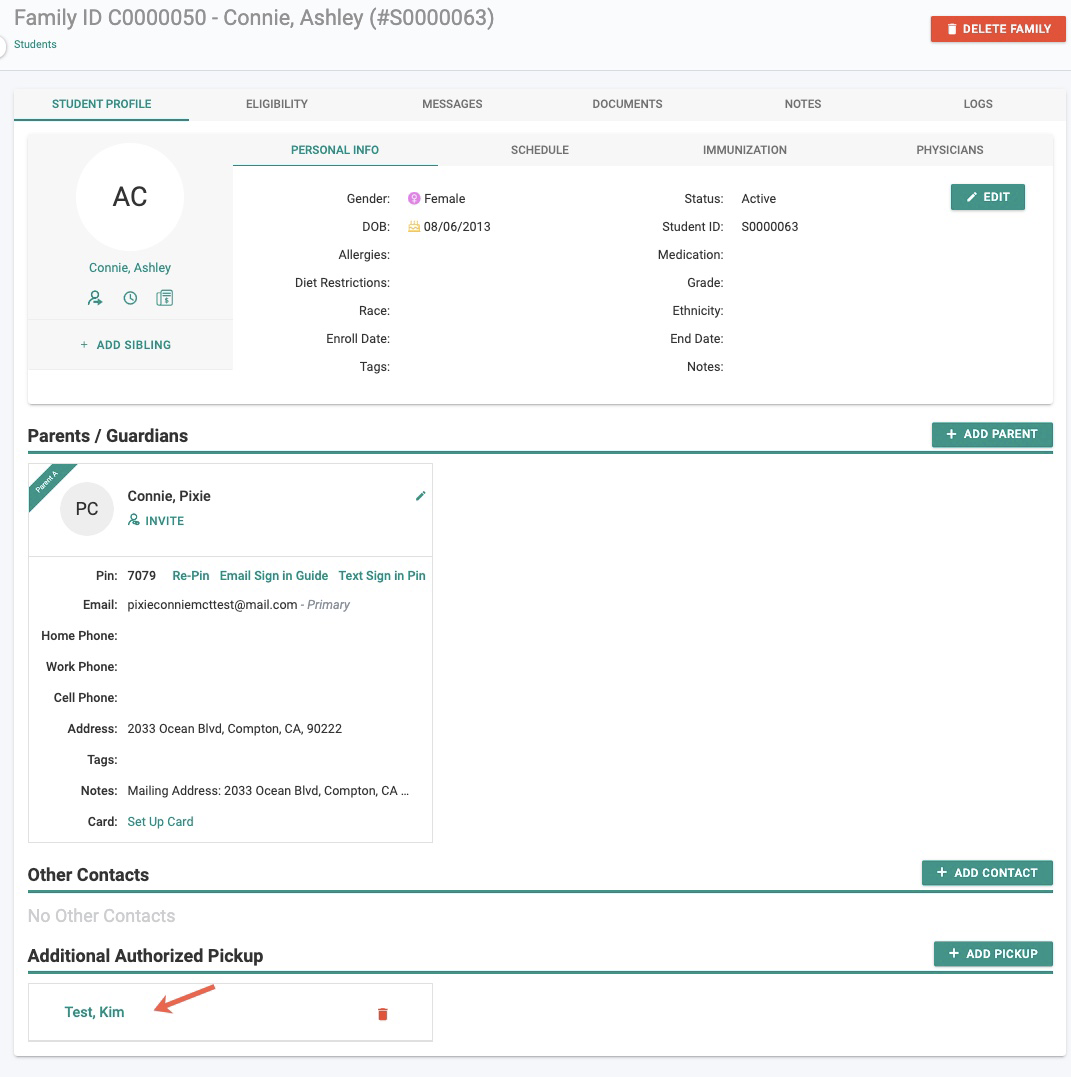Image resolution: width=1071 pixels, height=1077 pixels.
Task: Open Set Up Card for Connie, Pixie
Action: [x=160, y=821]
